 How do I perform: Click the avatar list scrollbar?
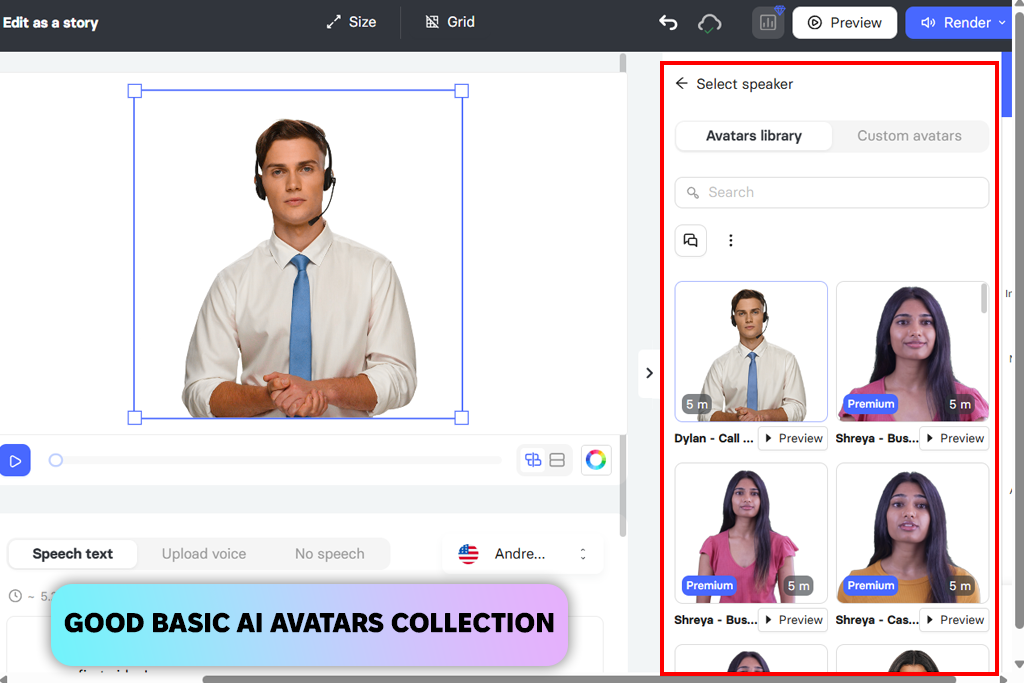[984, 298]
